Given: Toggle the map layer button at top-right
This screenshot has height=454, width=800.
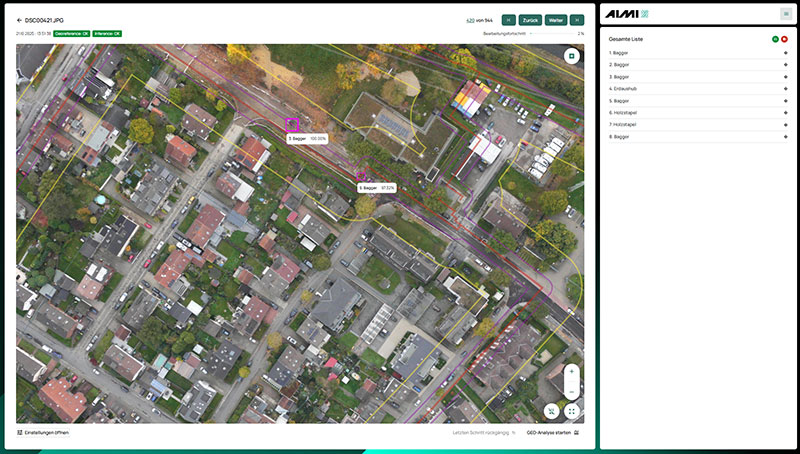Looking at the screenshot, I should click(572, 56).
